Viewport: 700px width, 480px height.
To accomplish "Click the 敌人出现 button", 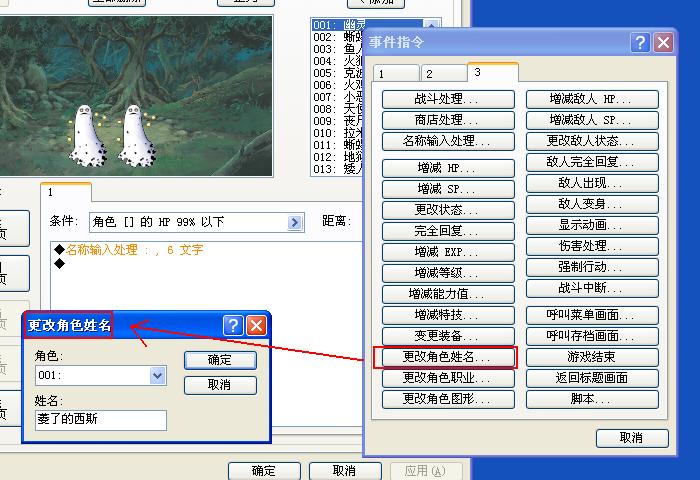I will point(592,183).
